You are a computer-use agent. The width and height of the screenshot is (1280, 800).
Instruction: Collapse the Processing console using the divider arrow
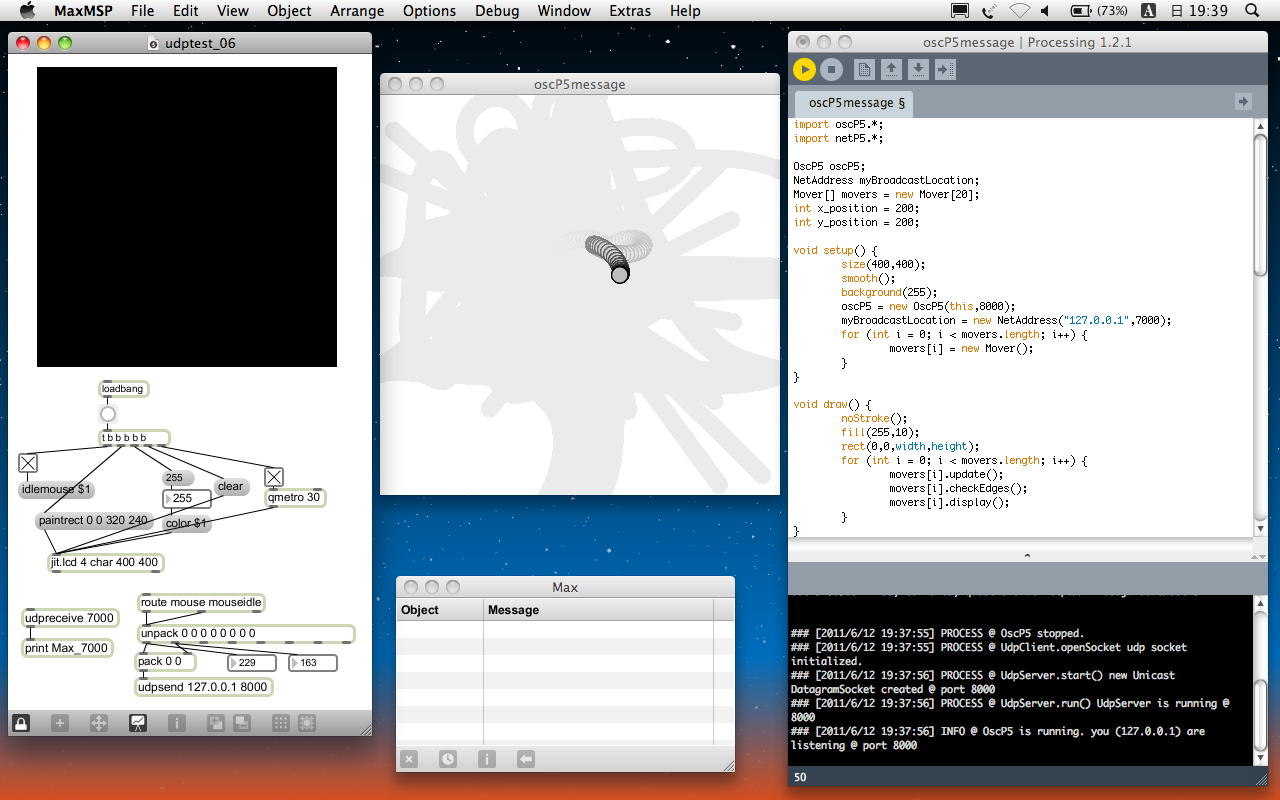pos(1026,555)
